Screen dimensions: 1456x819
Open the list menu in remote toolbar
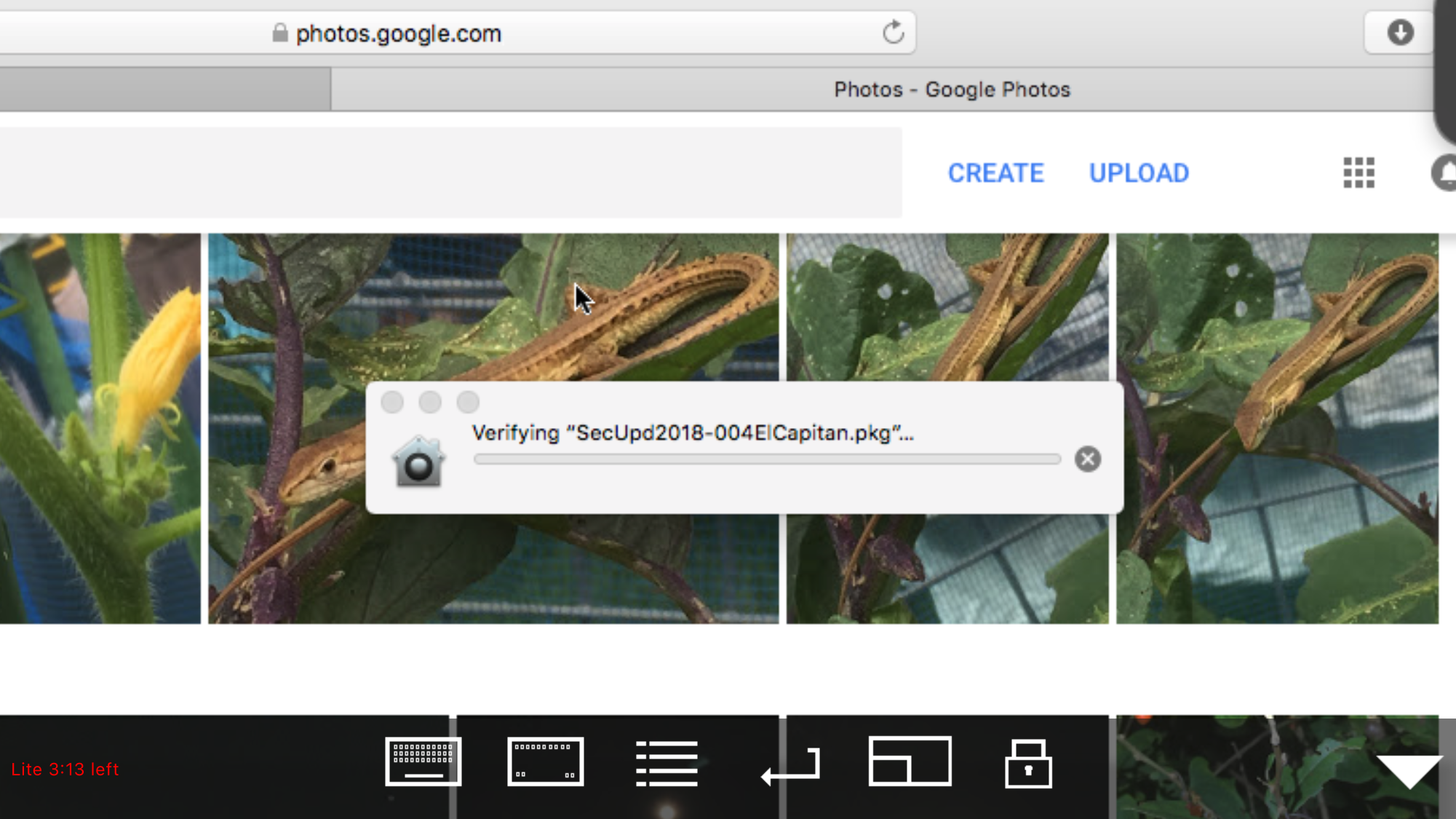coord(667,763)
